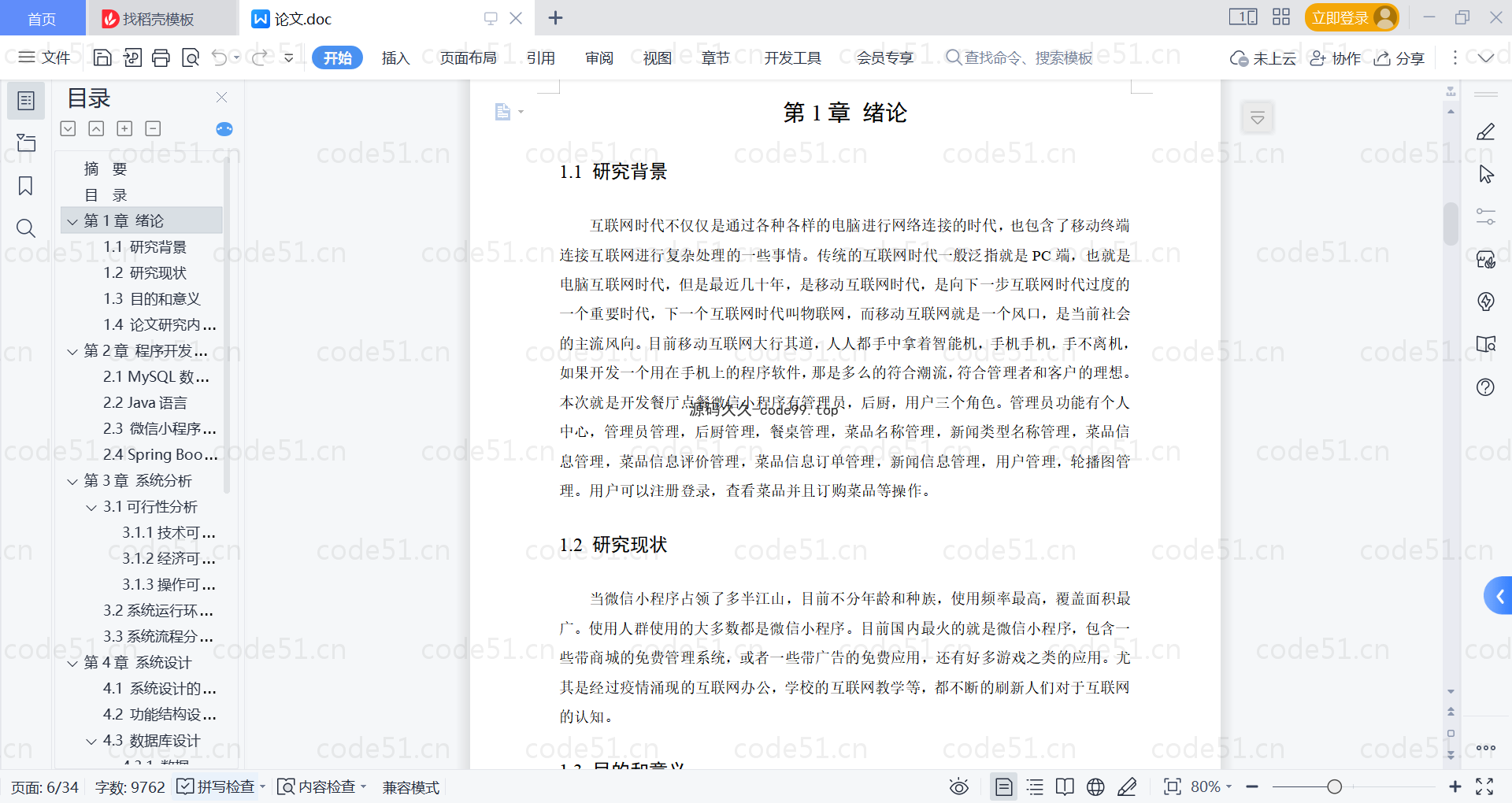Open quick access toolbar dropdown arrow
This screenshot has width=1512, height=803.
[289, 57]
